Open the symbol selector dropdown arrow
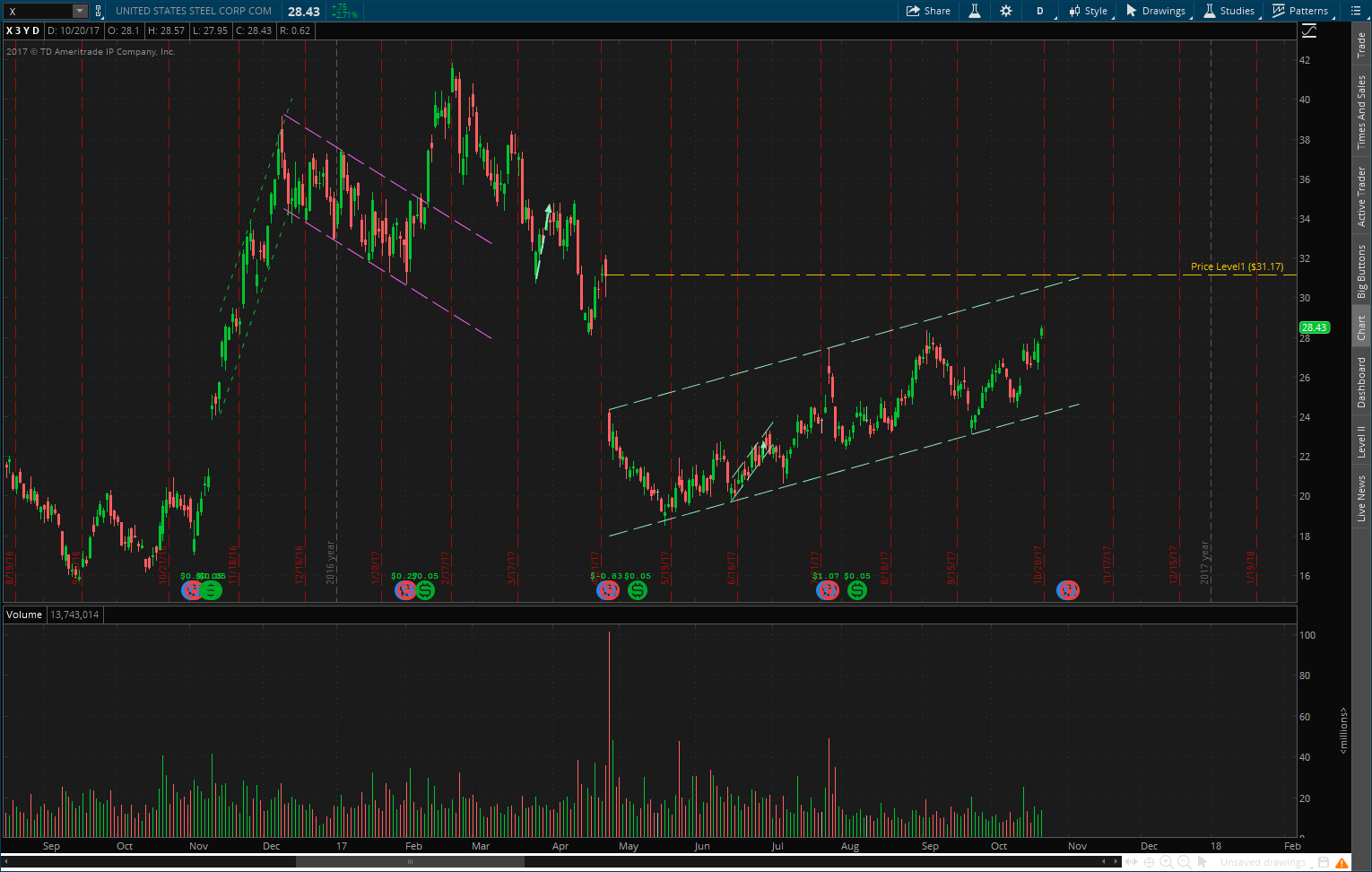 [80, 11]
